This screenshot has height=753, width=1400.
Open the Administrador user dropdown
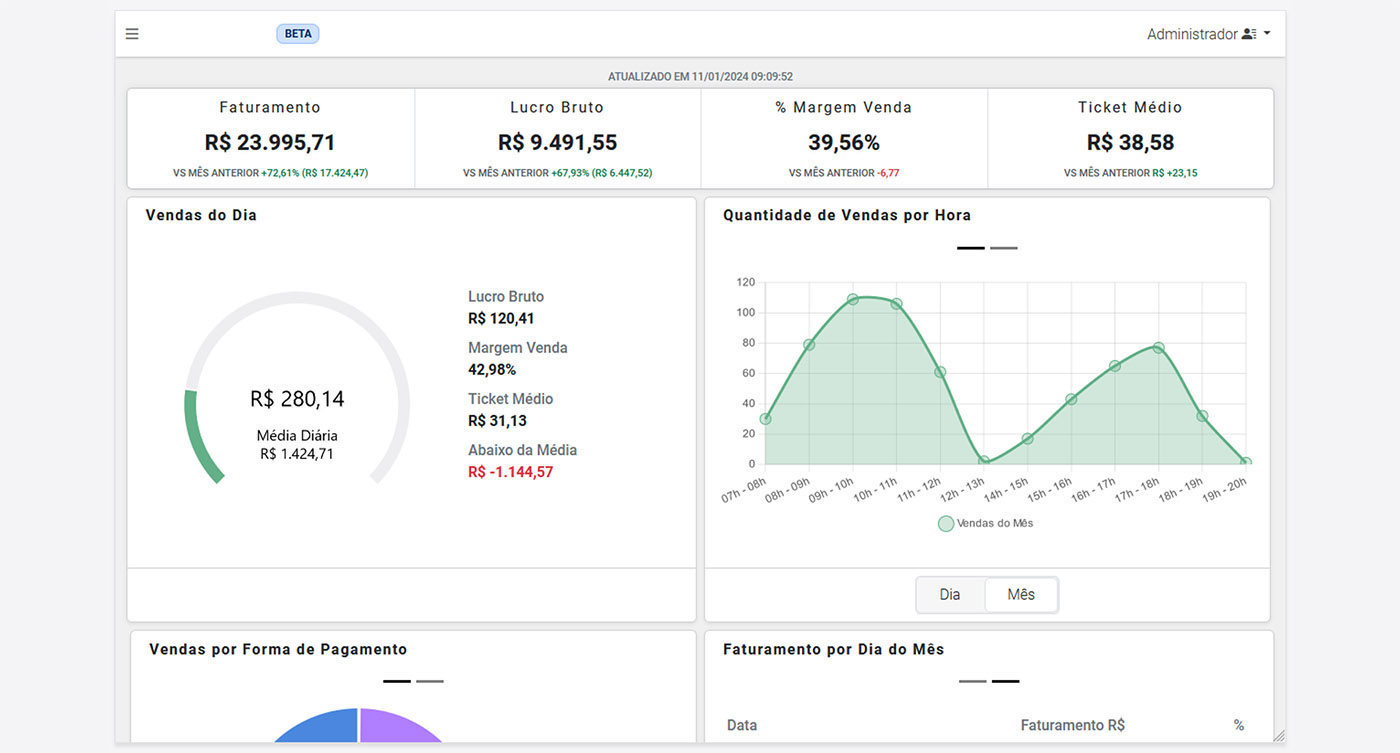[x=1209, y=34]
